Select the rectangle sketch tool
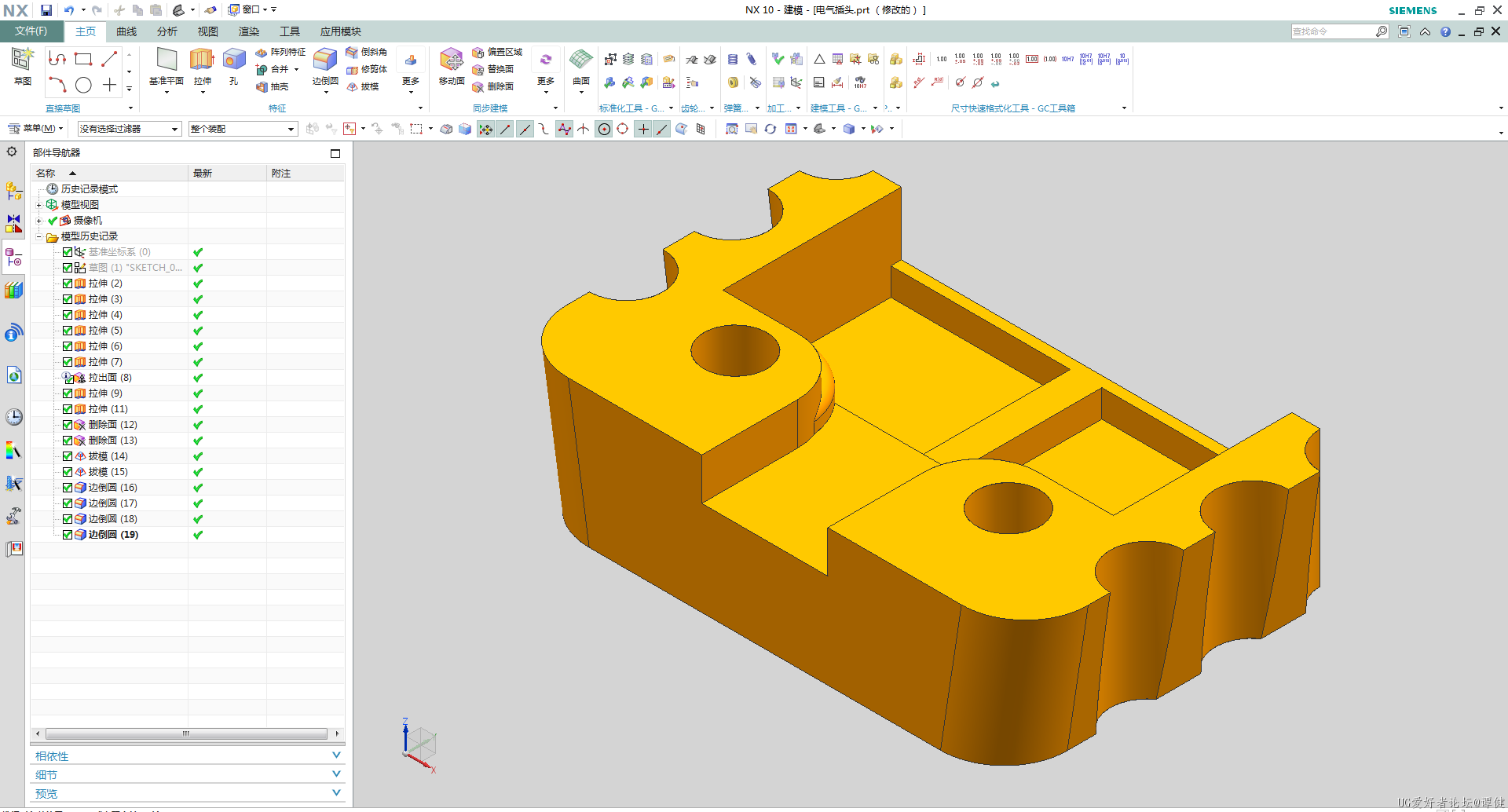The width and height of the screenshot is (1508, 812). tap(83, 59)
